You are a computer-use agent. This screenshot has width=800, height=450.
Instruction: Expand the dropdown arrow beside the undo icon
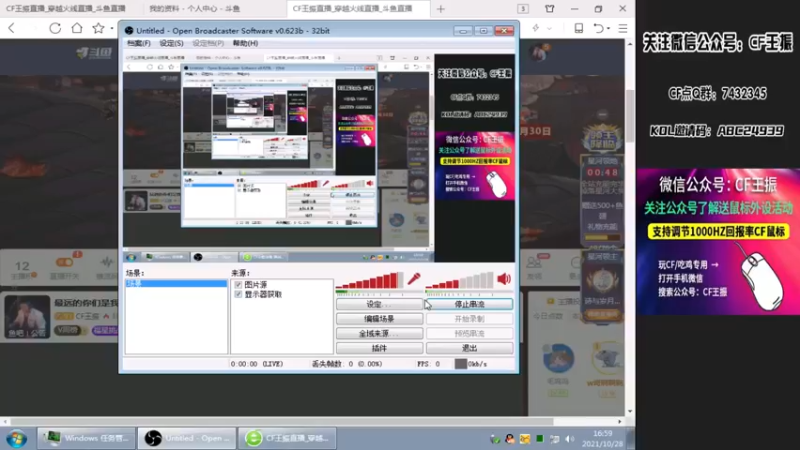[x=609, y=29]
